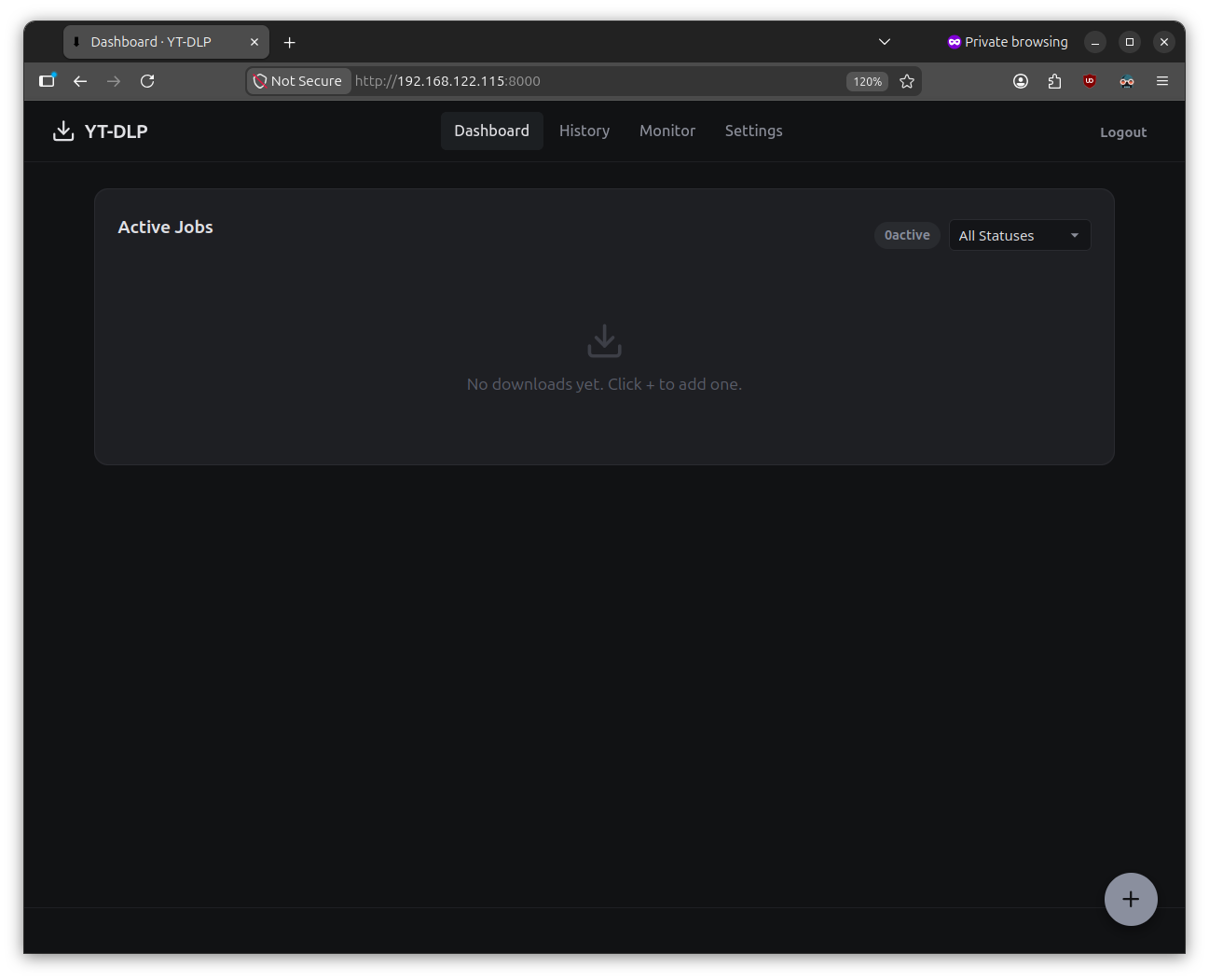The height and width of the screenshot is (980, 1209).
Task: Open the list all tabs chevron
Action: [885, 42]
